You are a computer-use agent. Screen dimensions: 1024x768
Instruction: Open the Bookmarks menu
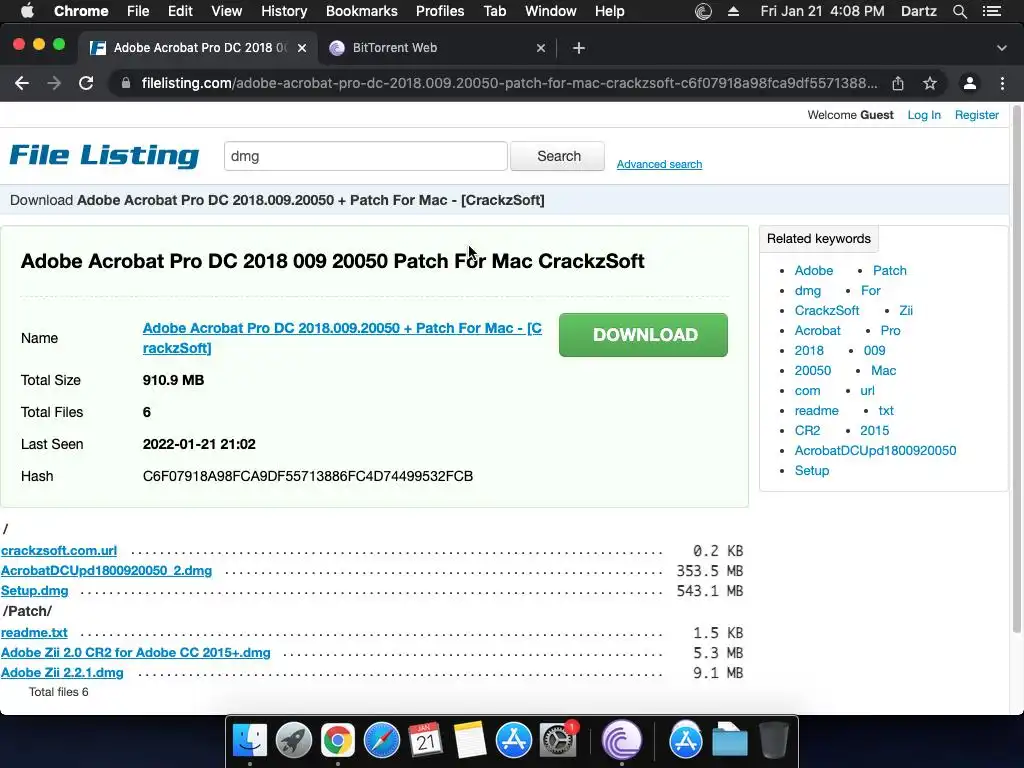(x=362, y=11)
